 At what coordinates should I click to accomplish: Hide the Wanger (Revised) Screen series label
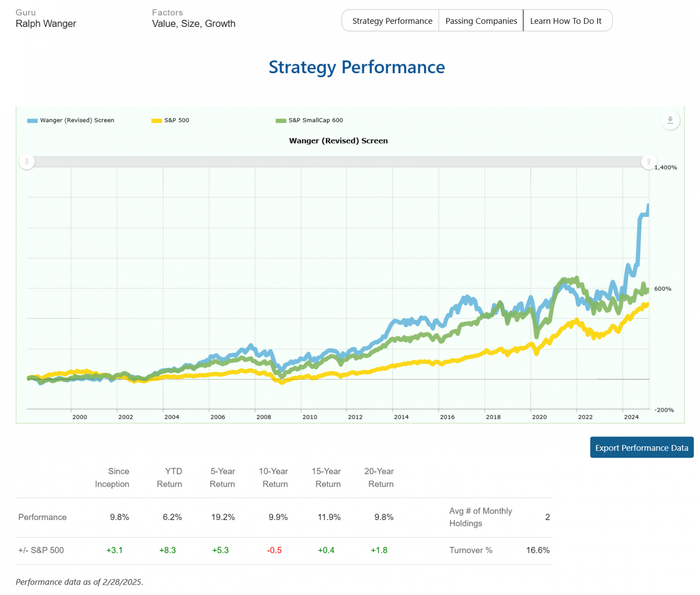(x=78, y=120)
